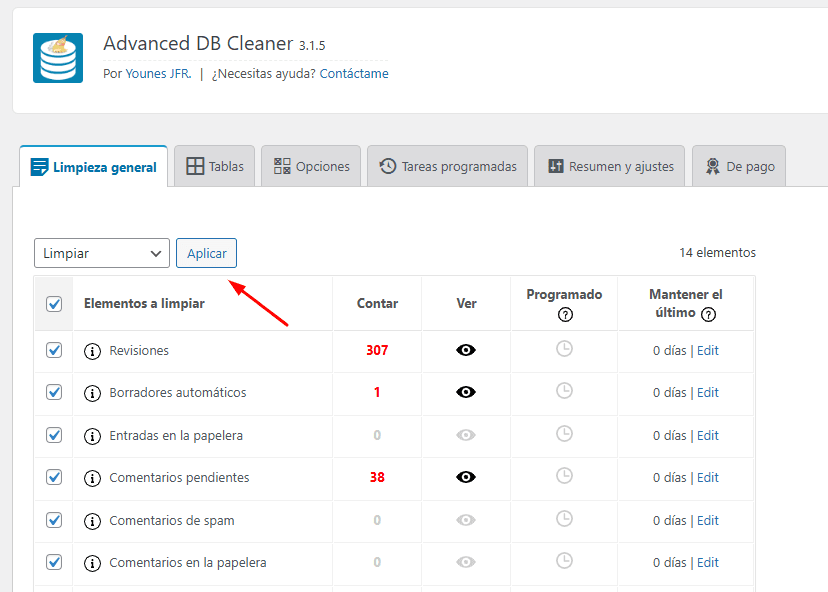Click Edit link for Borradores automáticos
The height and width of the screenshot is (592, 828).
(x=708, y=393)
